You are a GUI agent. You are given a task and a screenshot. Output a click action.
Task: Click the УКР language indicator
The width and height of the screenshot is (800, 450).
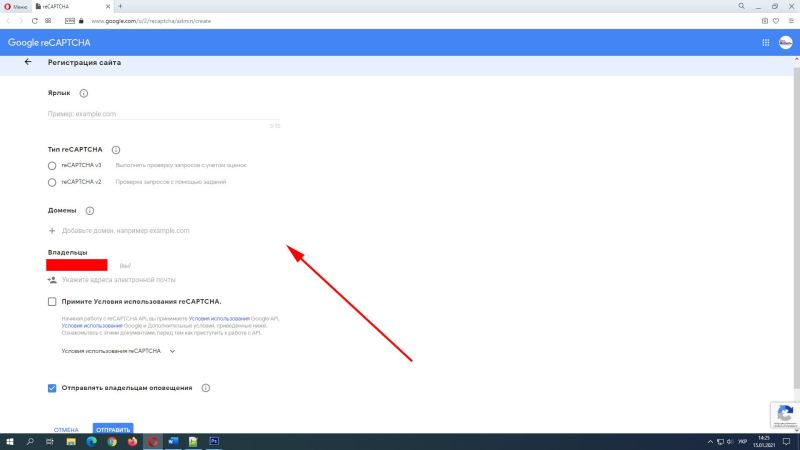742,442
